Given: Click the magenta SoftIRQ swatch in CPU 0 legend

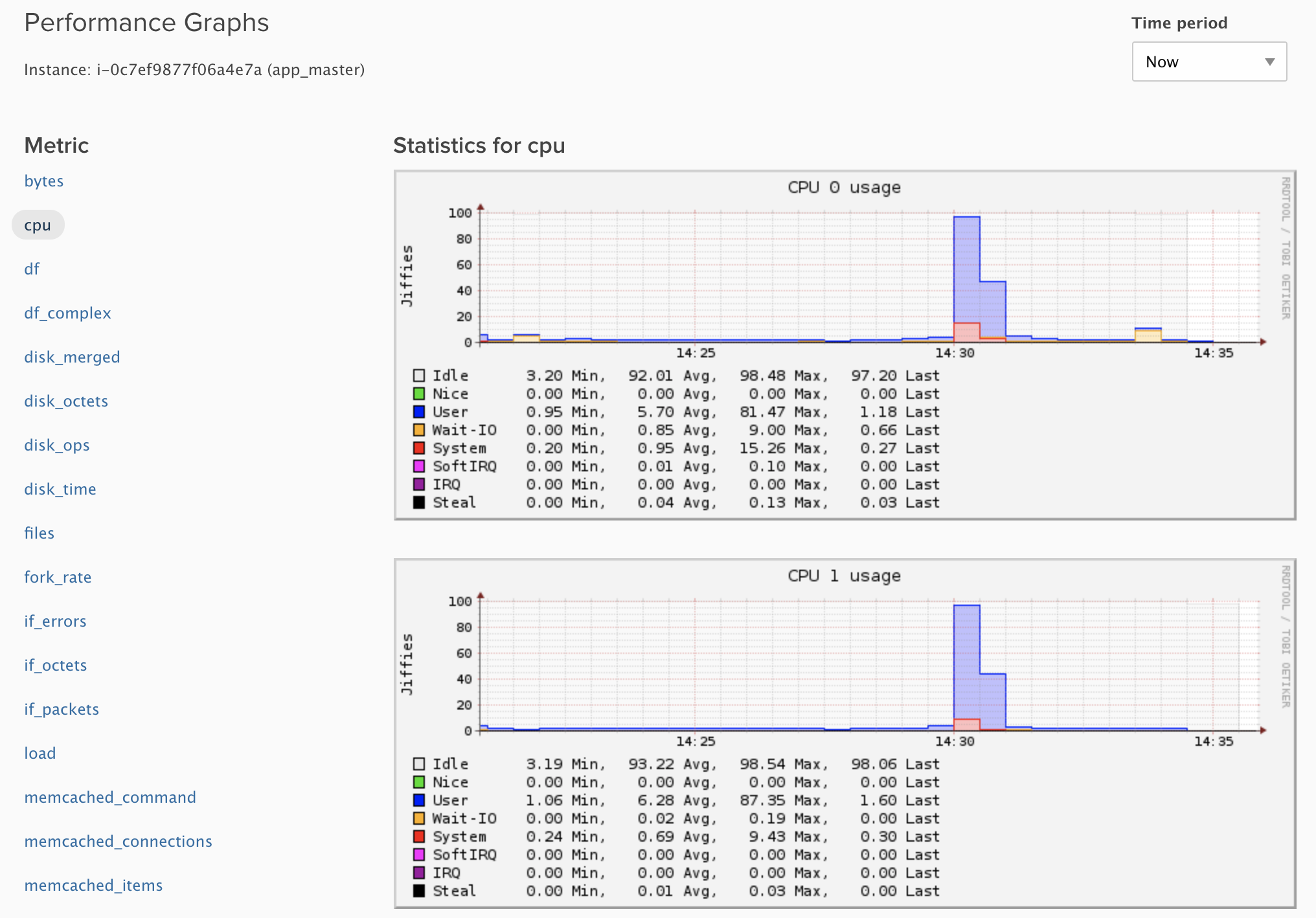Looking at the screenshot, I should coord(419,466).
